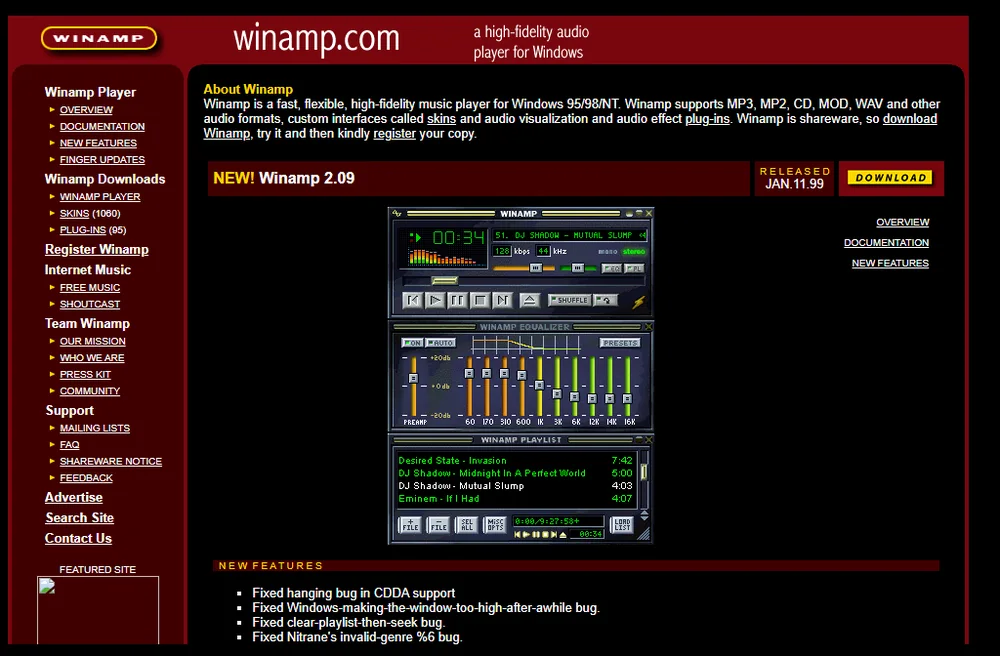Click the yellow DOWNLOAD button
1000x656 pixels.
[x=890, y=178]
